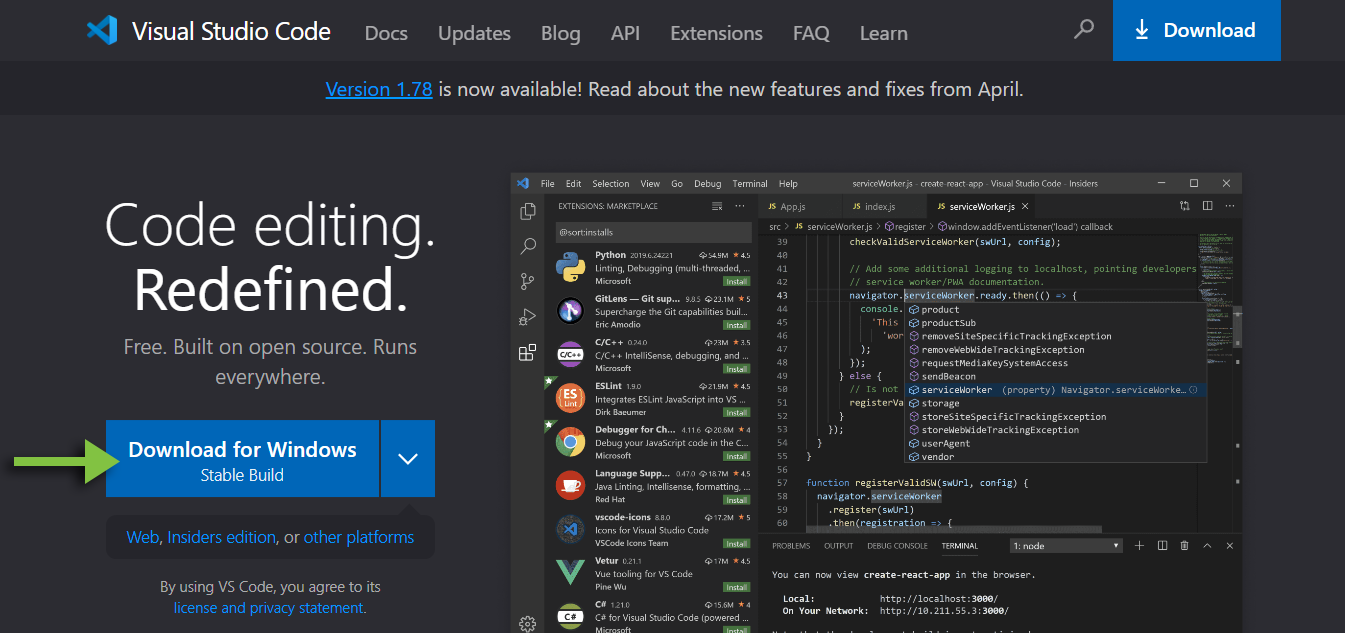
Task: Click the new terminal plus icon
Action: 1139,546
